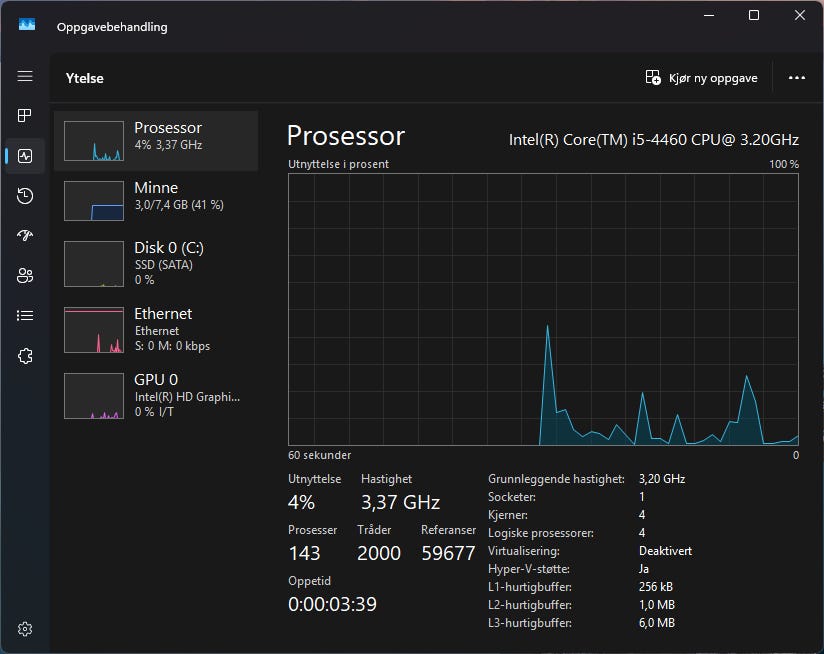Open the App history page icon

pyautogui.click(x=25, y=196)
